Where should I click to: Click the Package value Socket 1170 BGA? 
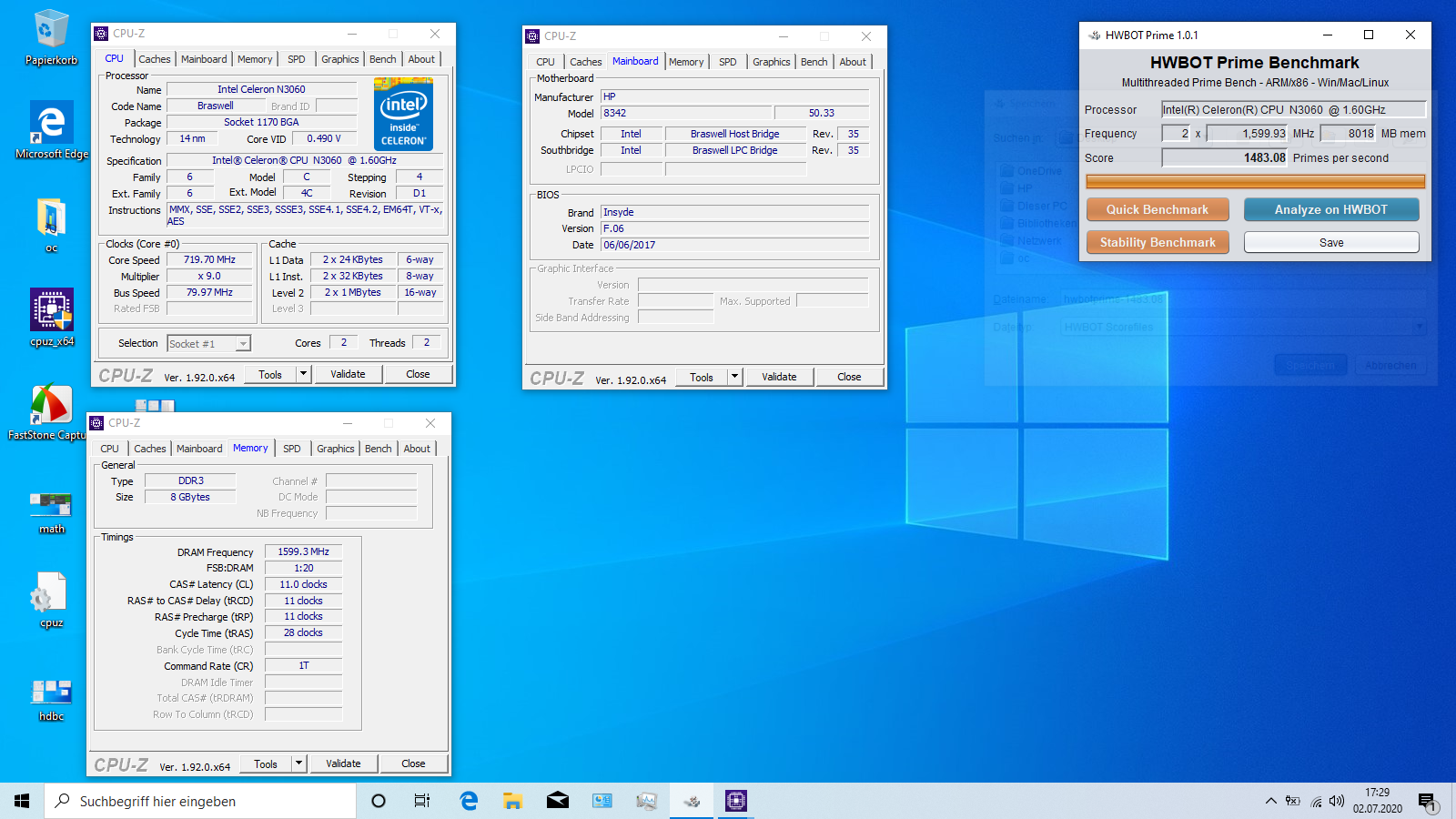pos(261,122)
